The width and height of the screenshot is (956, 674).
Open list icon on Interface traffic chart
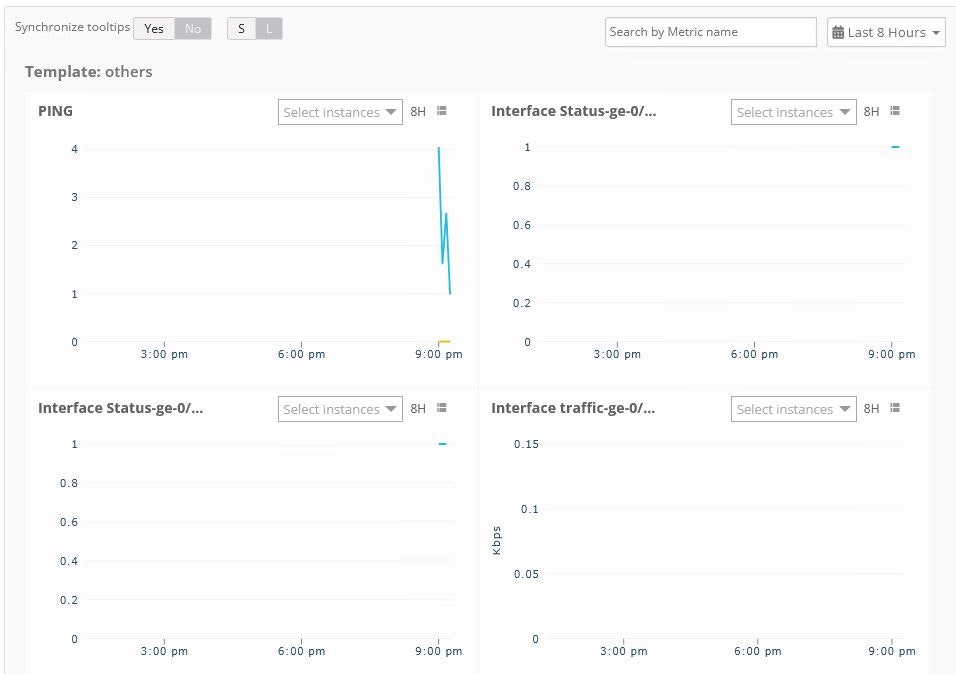pyautogui.click(x=895, y=408)
